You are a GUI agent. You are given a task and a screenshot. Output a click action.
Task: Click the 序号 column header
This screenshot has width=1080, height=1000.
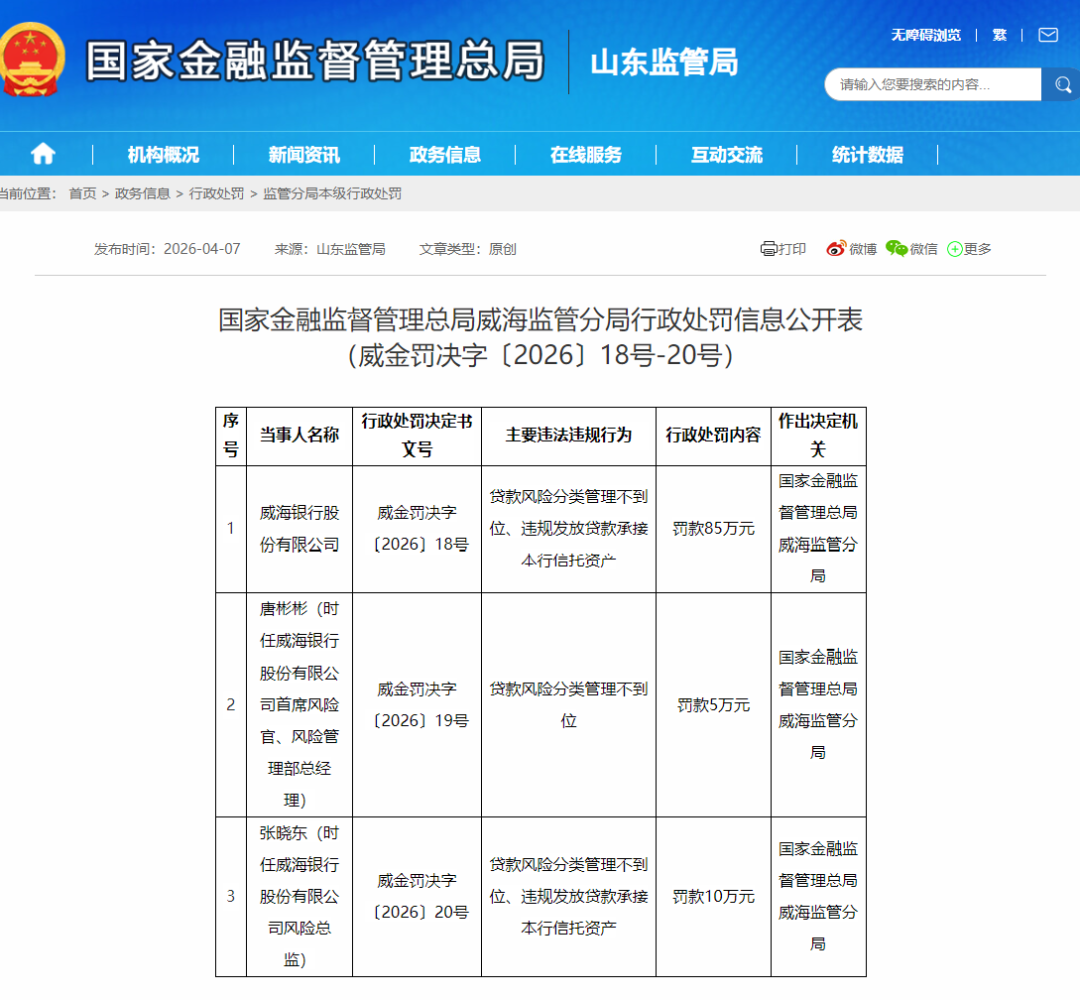click(231, 435)
